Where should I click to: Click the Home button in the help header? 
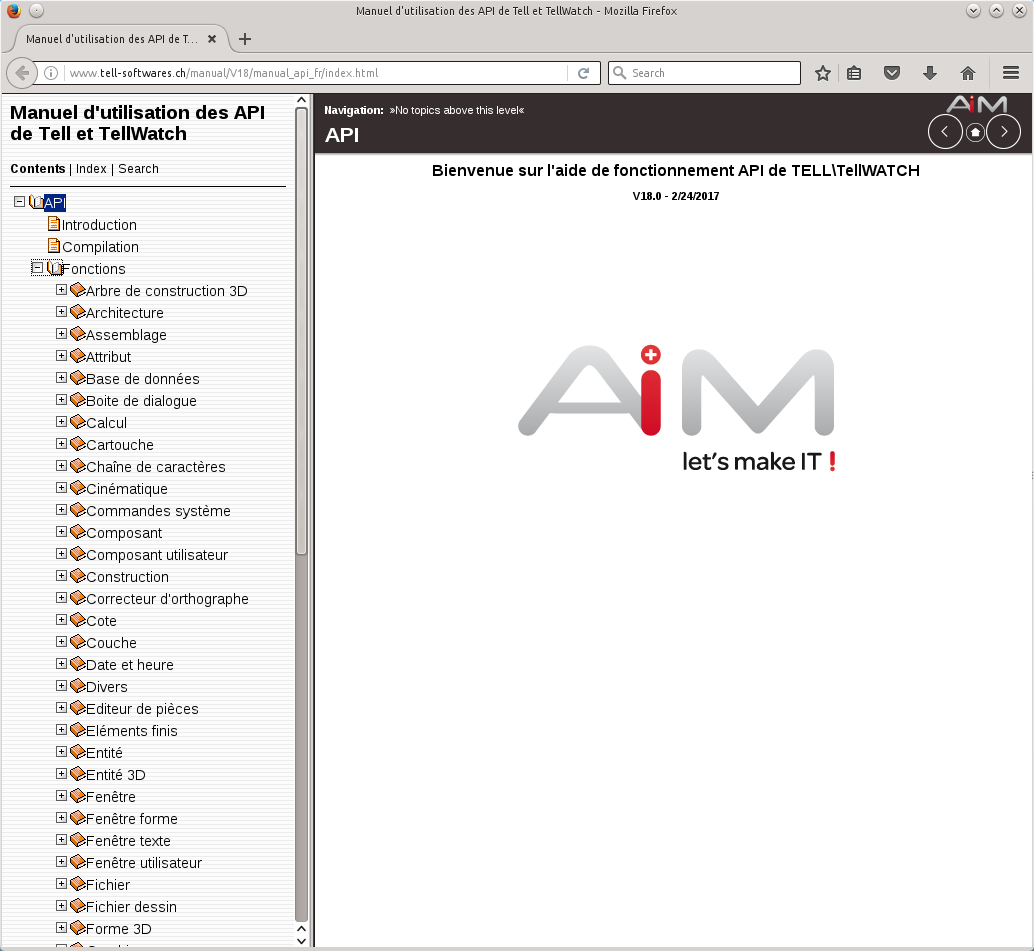pos(975,132)
